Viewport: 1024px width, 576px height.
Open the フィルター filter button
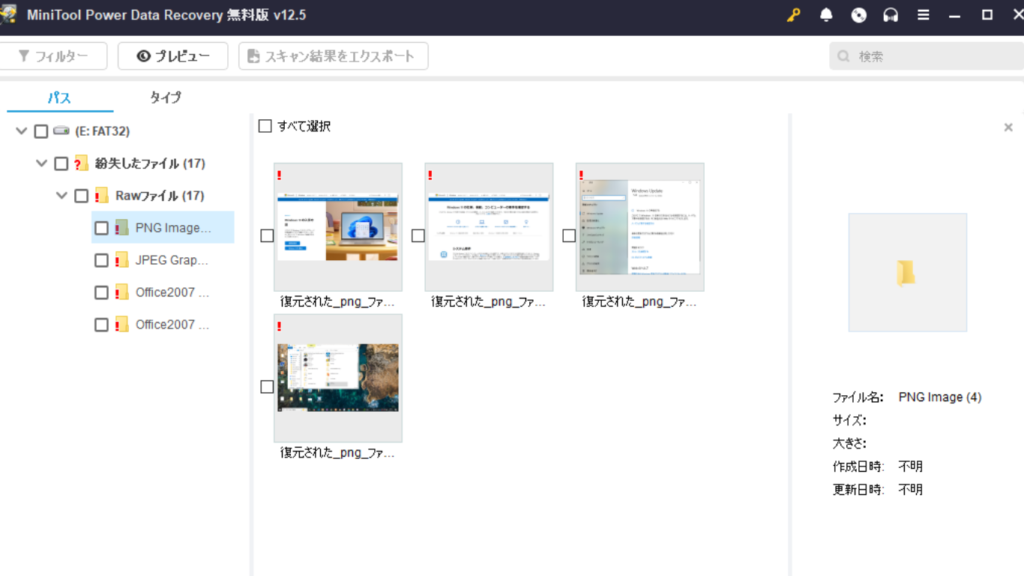[53, 56]
